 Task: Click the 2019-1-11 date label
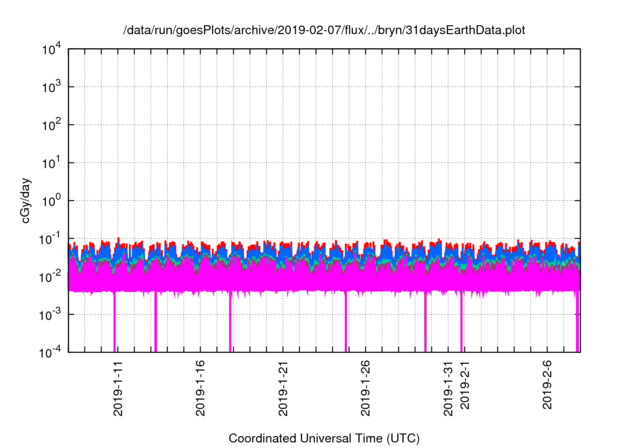pos(118,388)
